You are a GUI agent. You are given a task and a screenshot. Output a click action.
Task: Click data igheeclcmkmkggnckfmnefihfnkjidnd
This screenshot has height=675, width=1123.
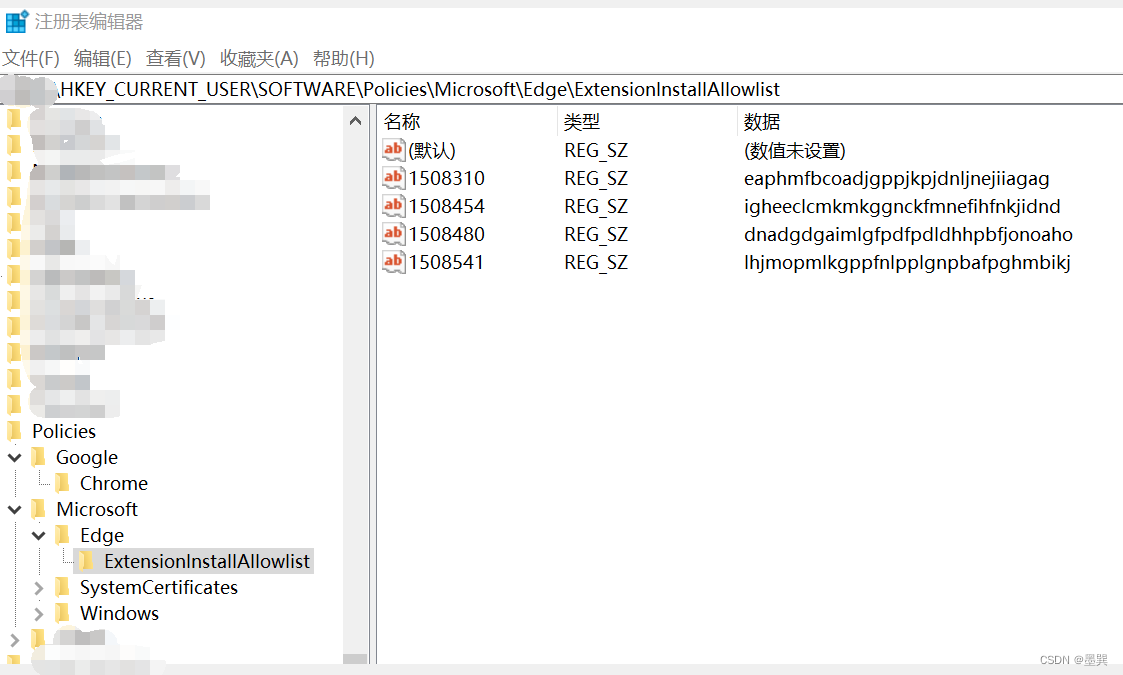click(x=902, y=206)
